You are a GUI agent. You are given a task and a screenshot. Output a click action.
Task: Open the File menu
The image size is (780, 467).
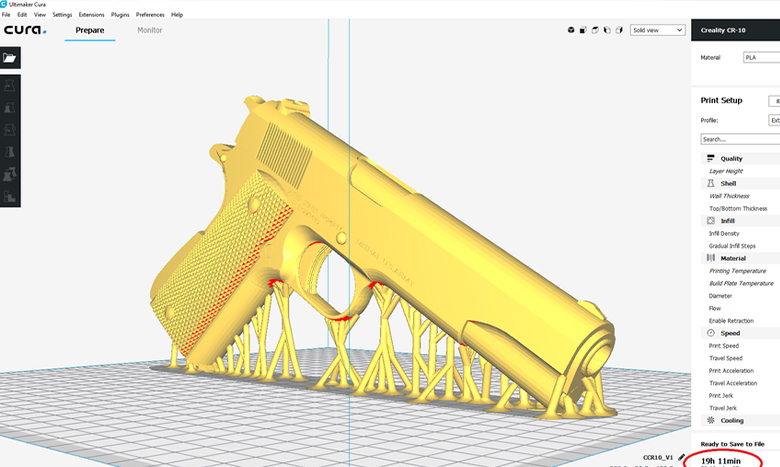tap(6, 15)
